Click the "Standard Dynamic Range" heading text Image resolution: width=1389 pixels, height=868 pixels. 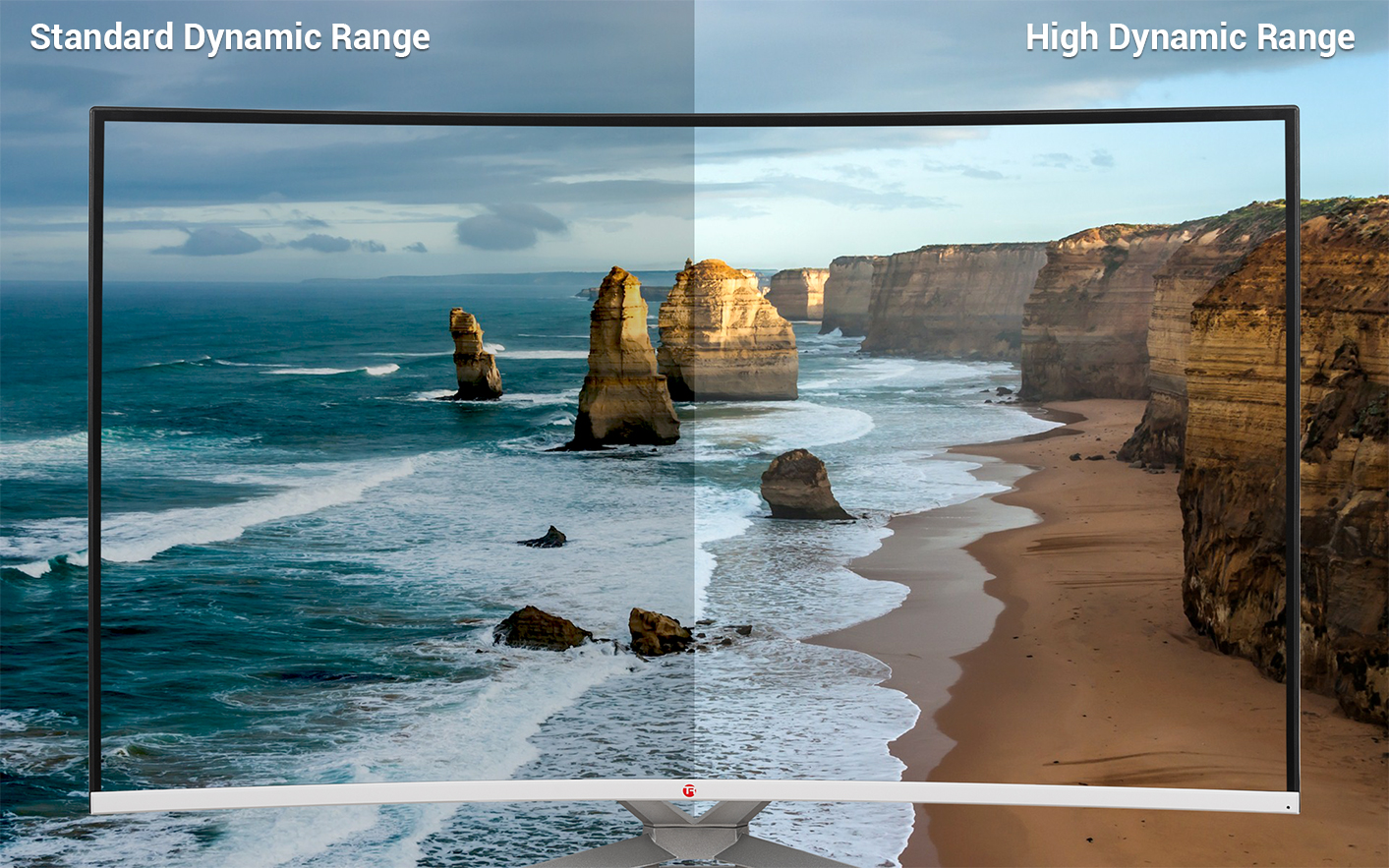click(230, 37)
